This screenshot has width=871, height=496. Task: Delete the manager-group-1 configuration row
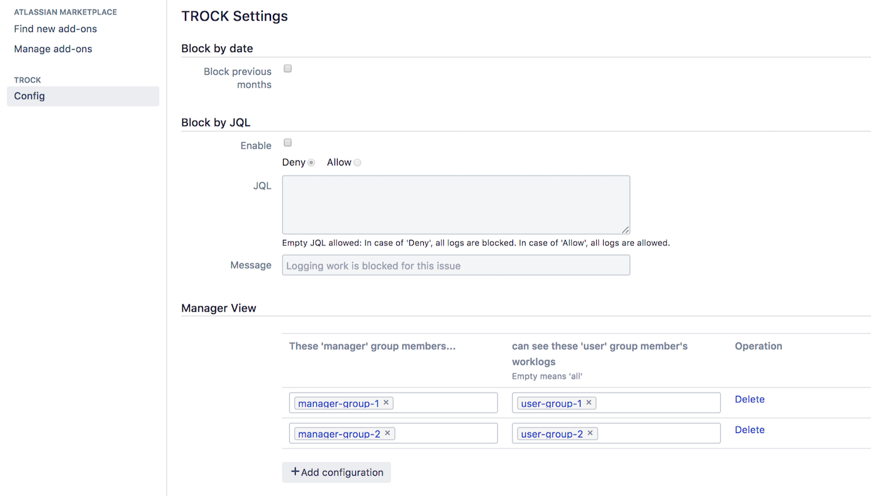click(749, 400)
